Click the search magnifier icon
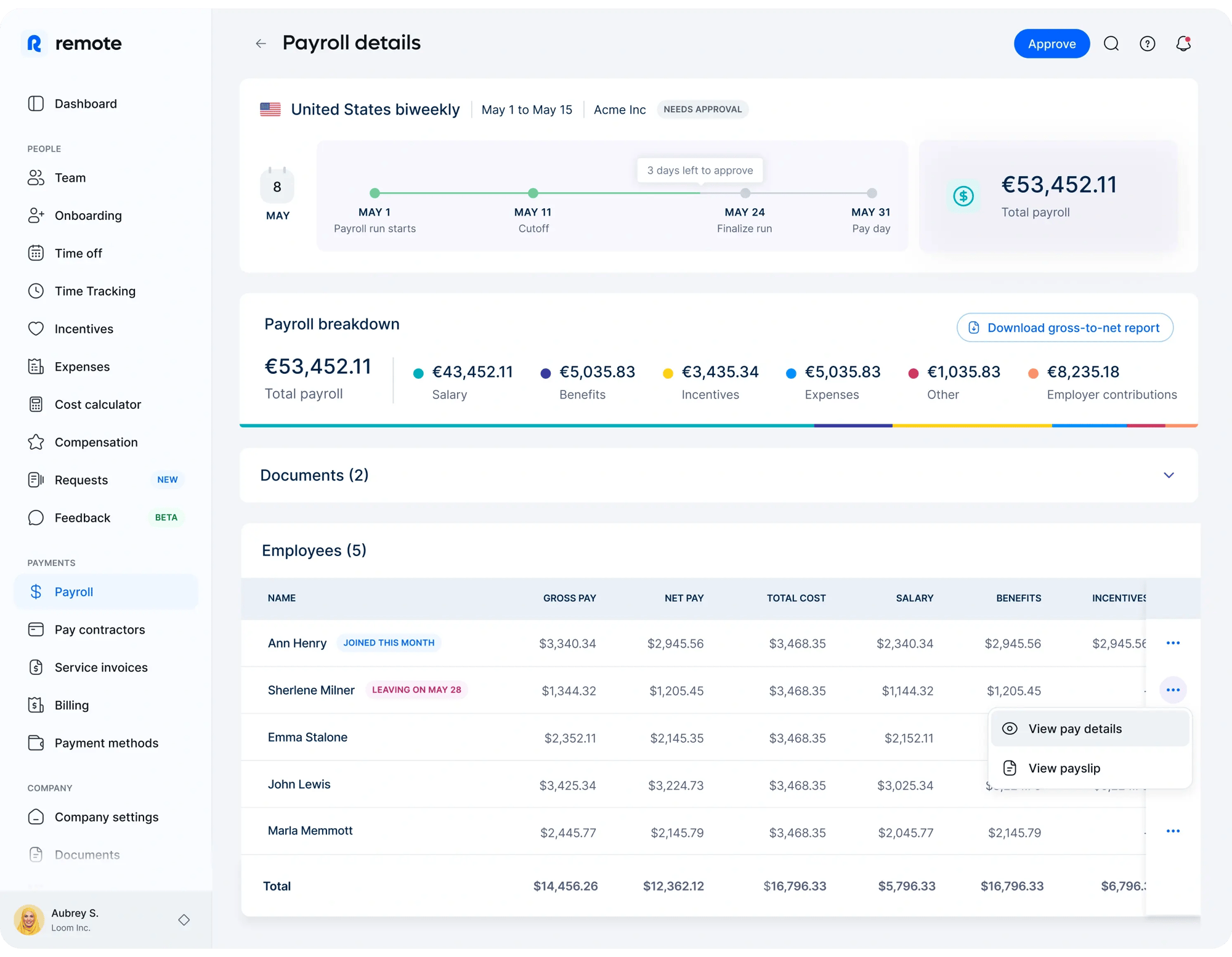Image resolution: width=1232 pixels, height=957 pixels. tap(1111, 44)
